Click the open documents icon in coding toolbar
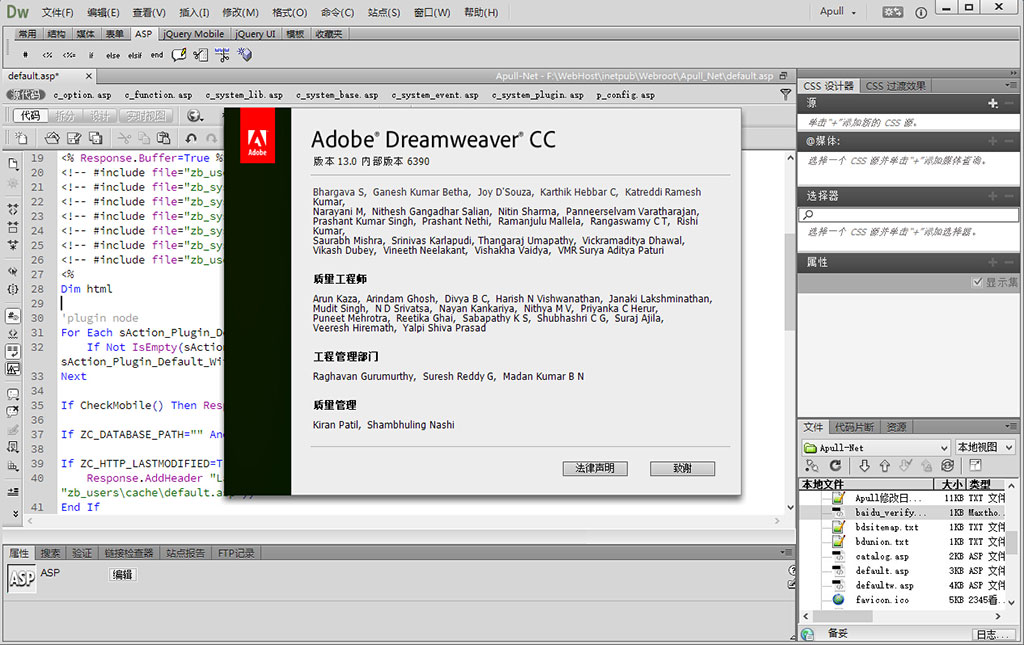 click(x=13, y=163)
